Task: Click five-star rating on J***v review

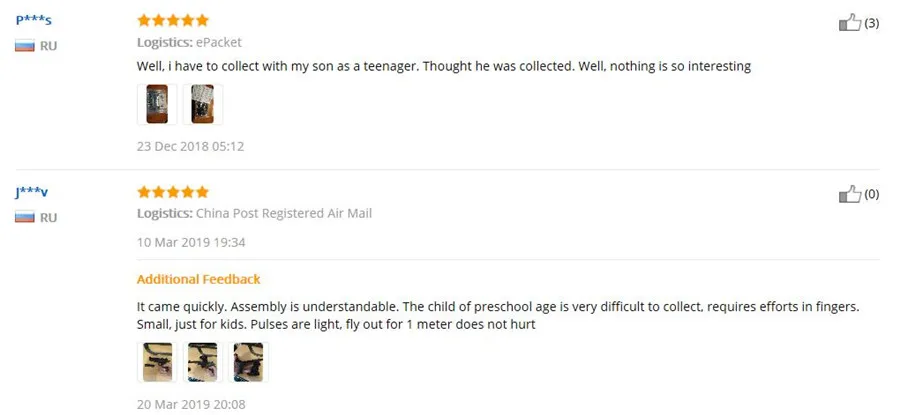Action: click(173, 192)
